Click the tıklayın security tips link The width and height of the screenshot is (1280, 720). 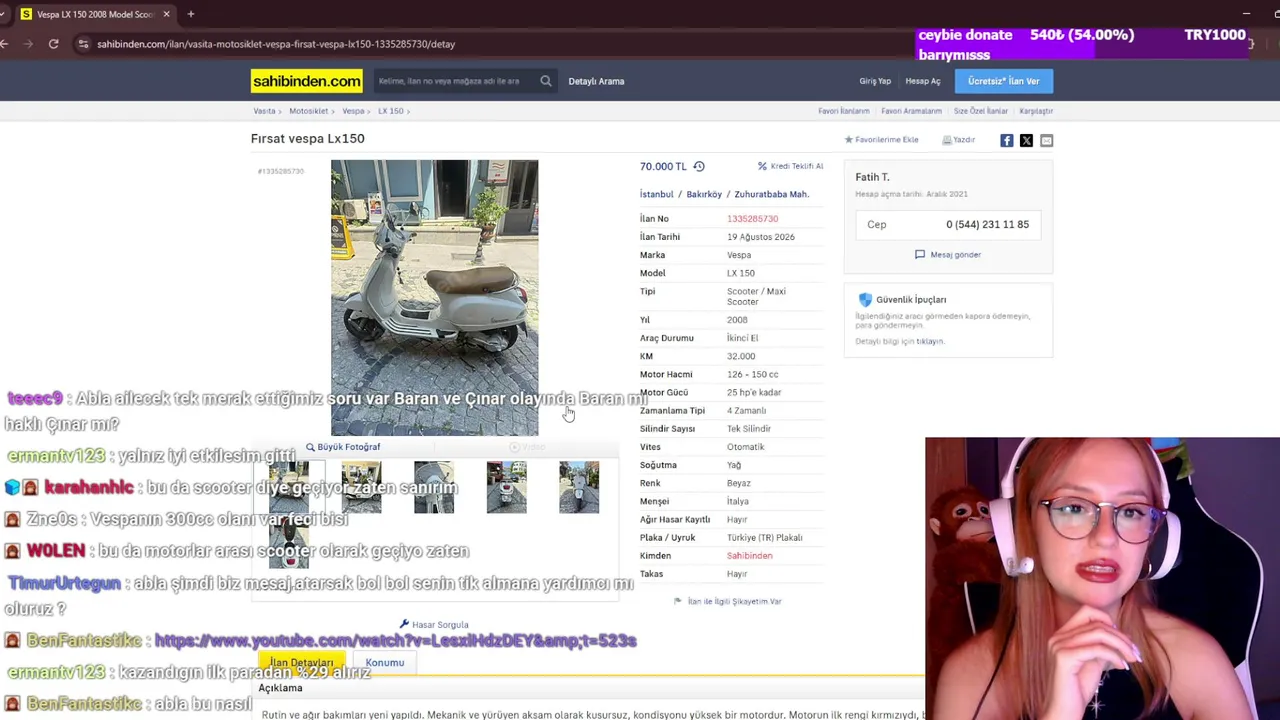930,341
